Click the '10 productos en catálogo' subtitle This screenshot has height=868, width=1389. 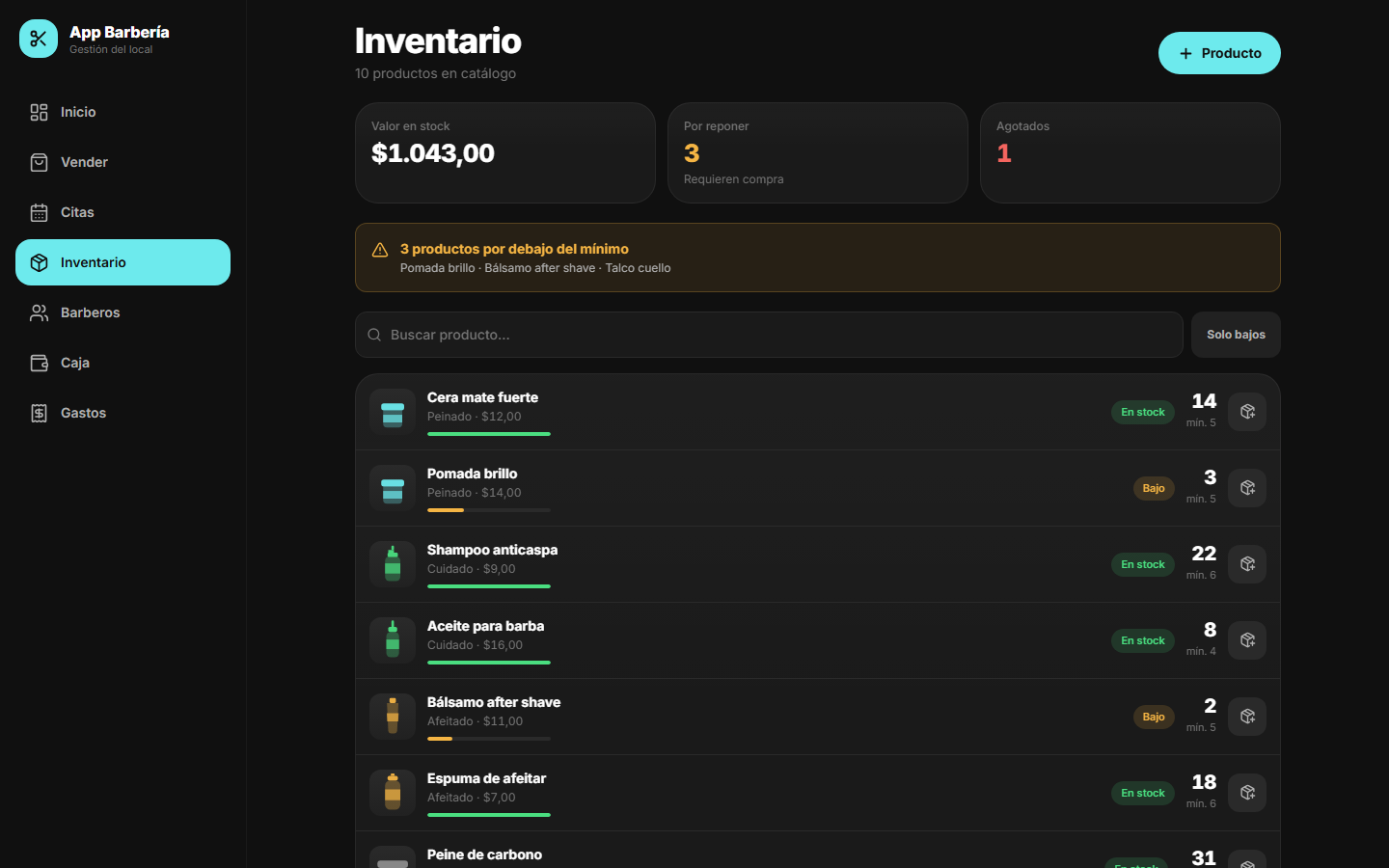(x=435, y=73)
